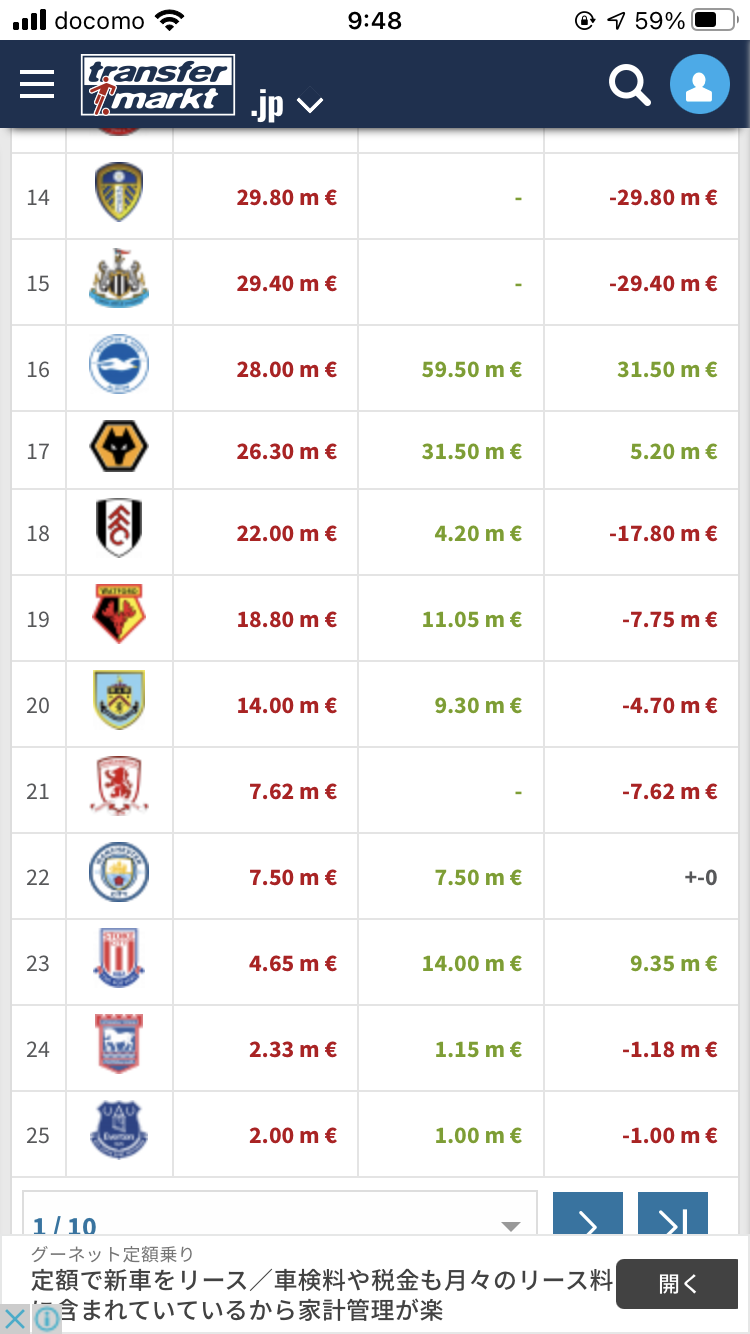Expand the .jp domain dropdown
Viewport: 750px width, 1334px height.
[287, 105]
